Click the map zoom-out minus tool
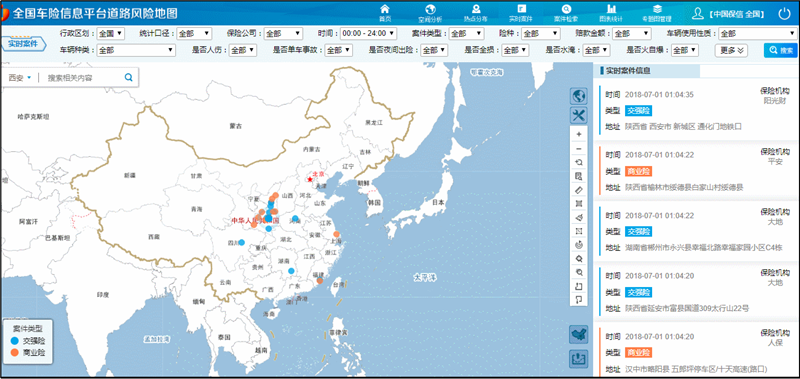800x379 pixels. coord(578,148)
